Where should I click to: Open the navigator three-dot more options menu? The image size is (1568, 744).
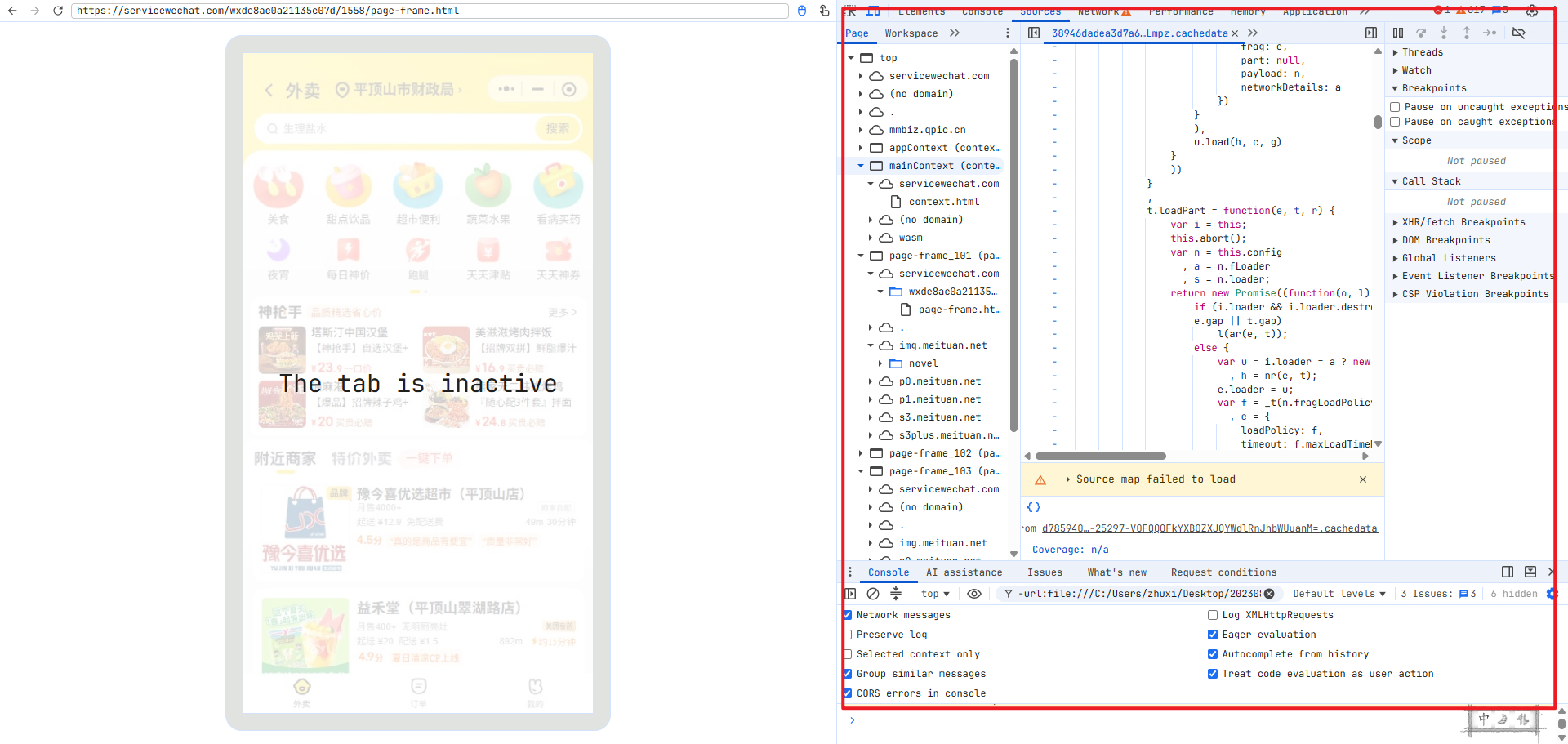[x=1008, y=33]
